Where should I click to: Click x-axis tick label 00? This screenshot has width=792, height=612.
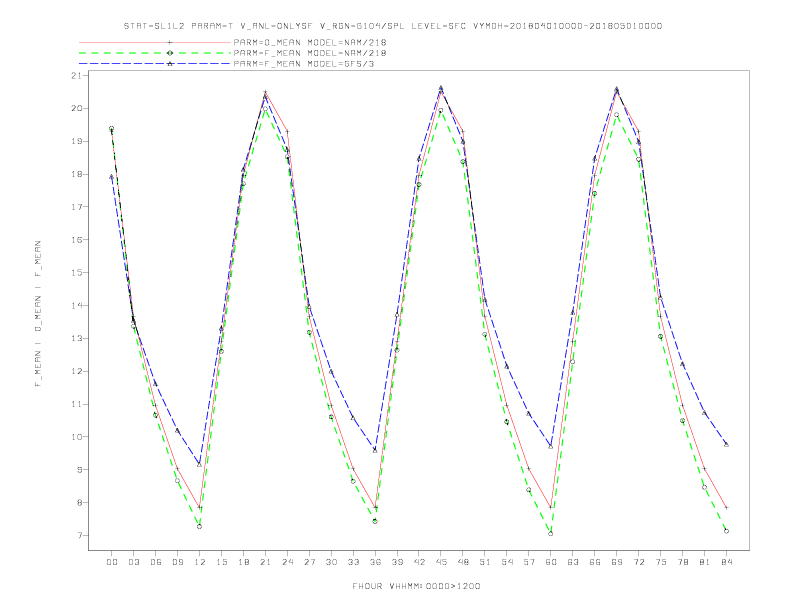click(x=112, y=562)
